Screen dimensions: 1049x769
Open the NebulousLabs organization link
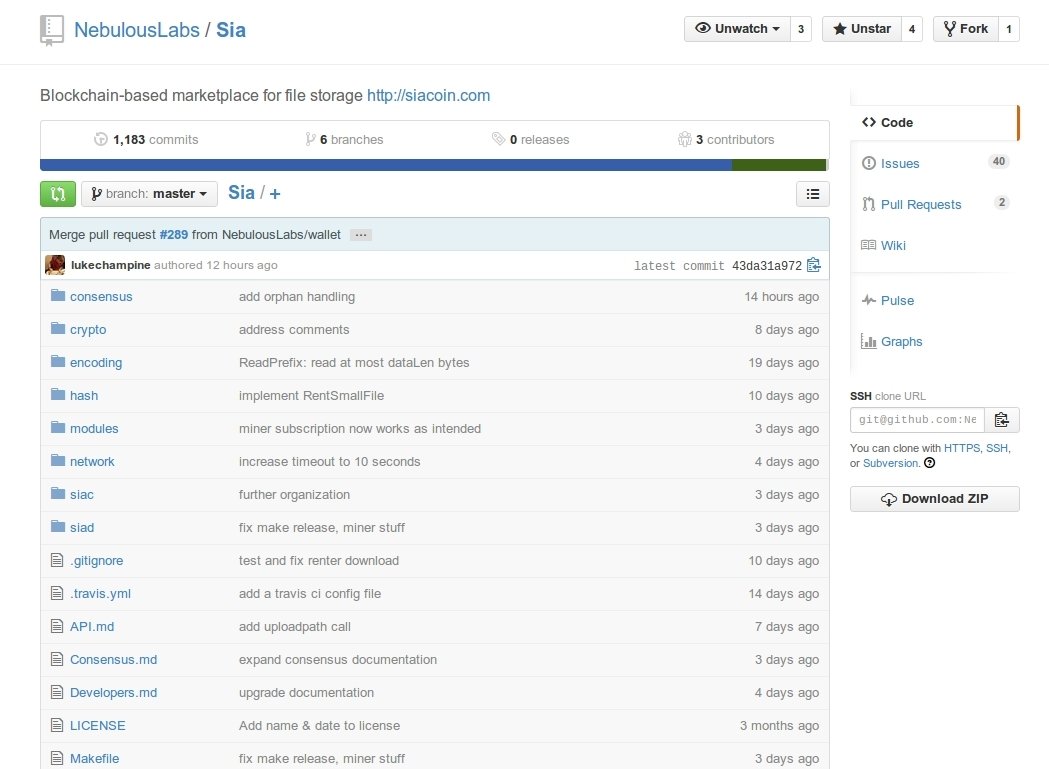pyautogui.click(x=136, y=30)
